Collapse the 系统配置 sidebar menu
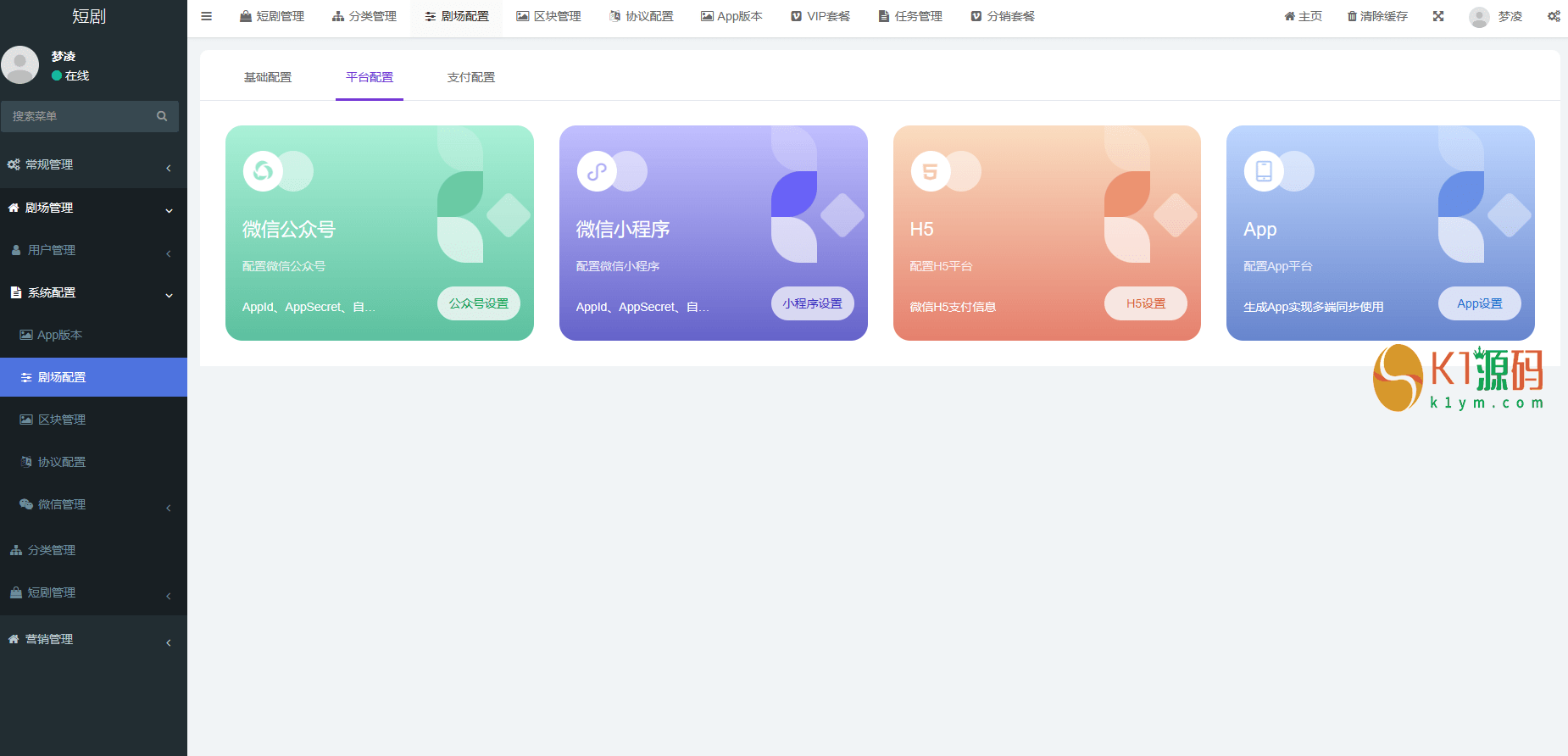The width and height of the screenshot is (1568, 756). tap(93, 292)
